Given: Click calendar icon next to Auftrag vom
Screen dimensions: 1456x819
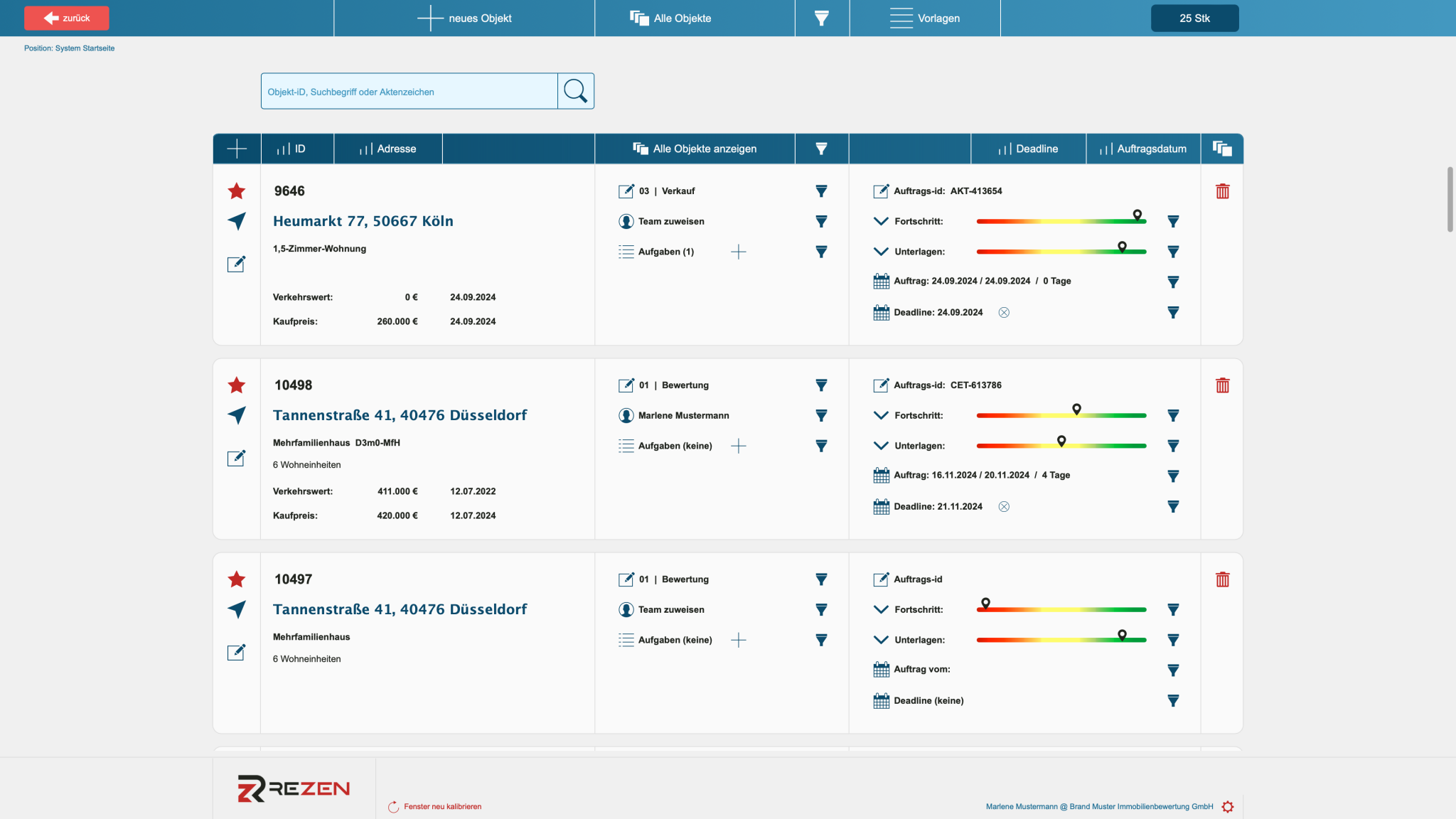Looking at the screenshot, I should 881,670.
